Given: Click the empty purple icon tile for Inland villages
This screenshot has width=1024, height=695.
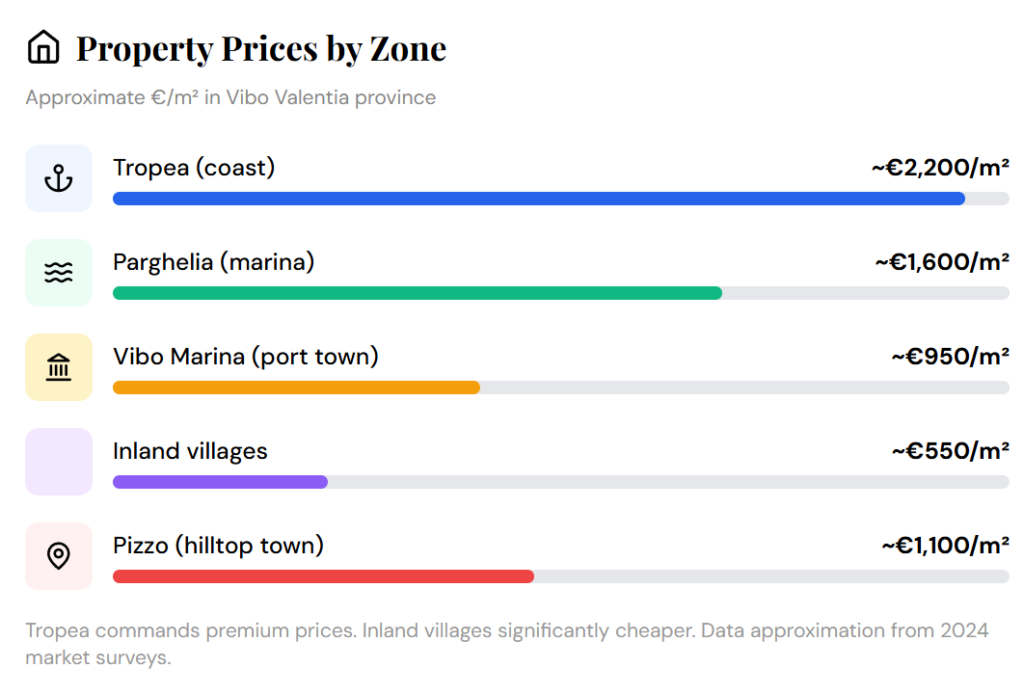Looking at the screenshot, I should coord(59,461).
